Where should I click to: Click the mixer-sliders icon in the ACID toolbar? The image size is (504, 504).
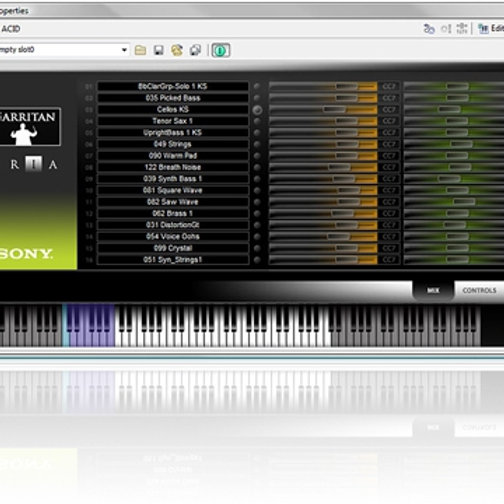462,29
